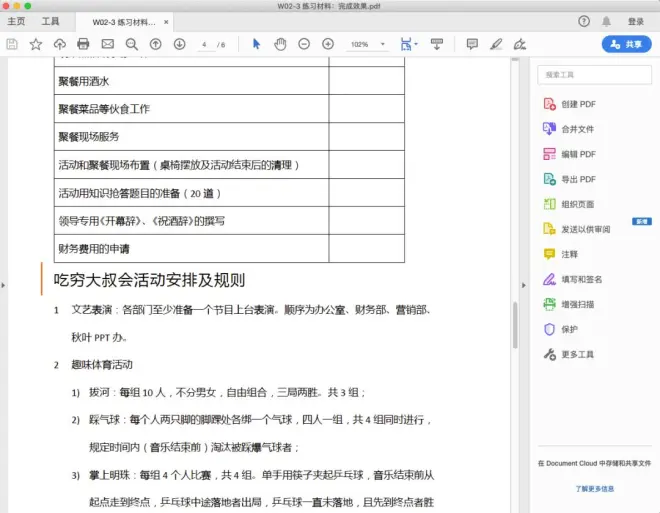Expand the page fit options dropdown
This screenshot has width=660, height=513.
pyautogui.click(x=416, y=44)
